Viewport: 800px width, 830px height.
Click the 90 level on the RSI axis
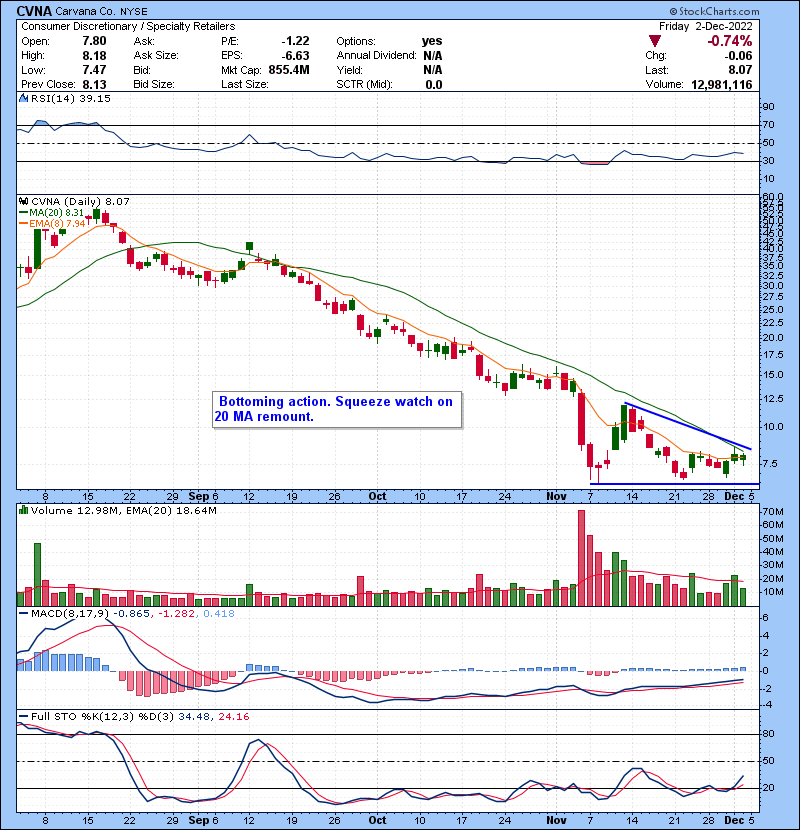[x=768, y=107]
